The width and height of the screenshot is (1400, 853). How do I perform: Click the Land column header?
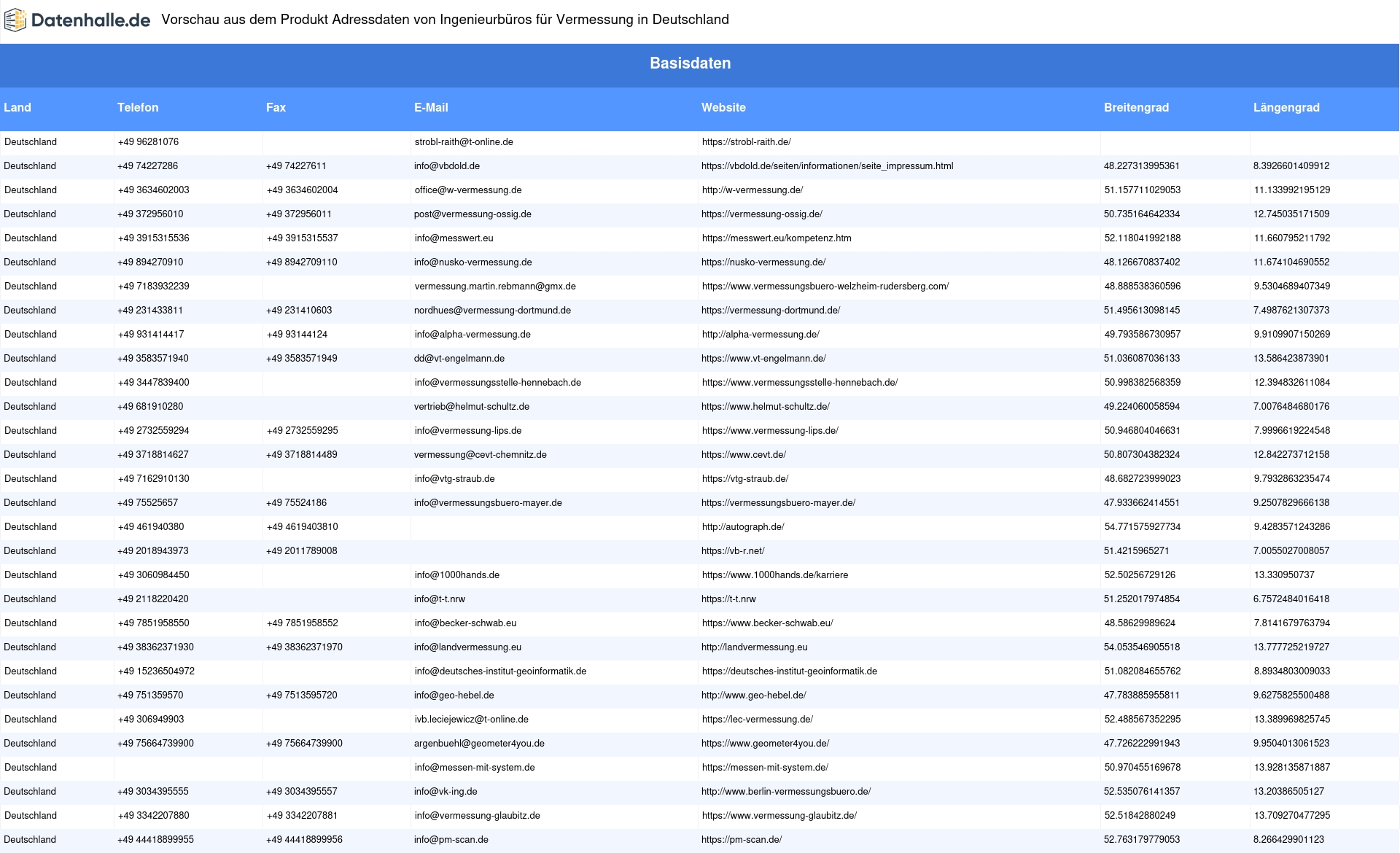click(17, 107)
